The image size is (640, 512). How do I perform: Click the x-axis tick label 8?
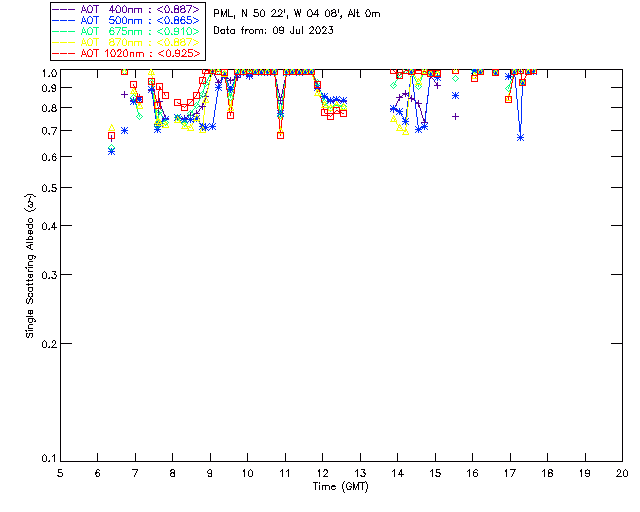(x=173, y=473)
